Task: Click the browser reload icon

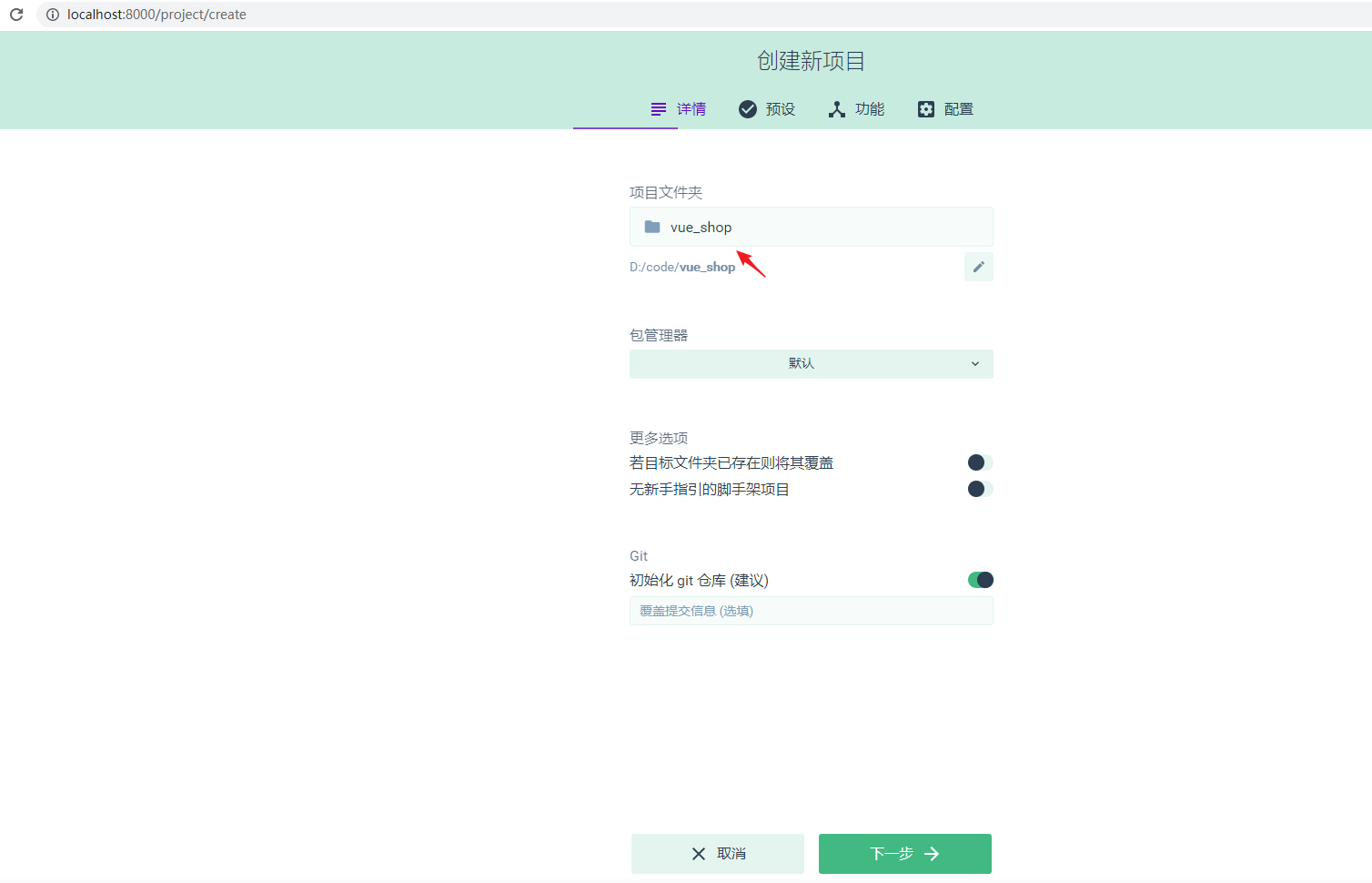Action: pyautogui.click(x=16, y=15)
